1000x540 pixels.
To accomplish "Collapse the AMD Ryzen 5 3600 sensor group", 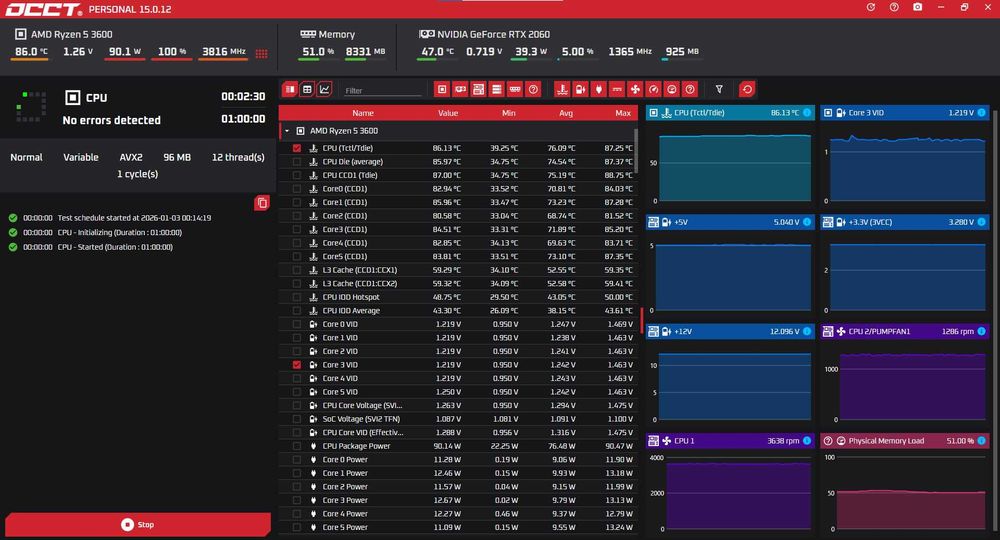I will pos(287,131).
